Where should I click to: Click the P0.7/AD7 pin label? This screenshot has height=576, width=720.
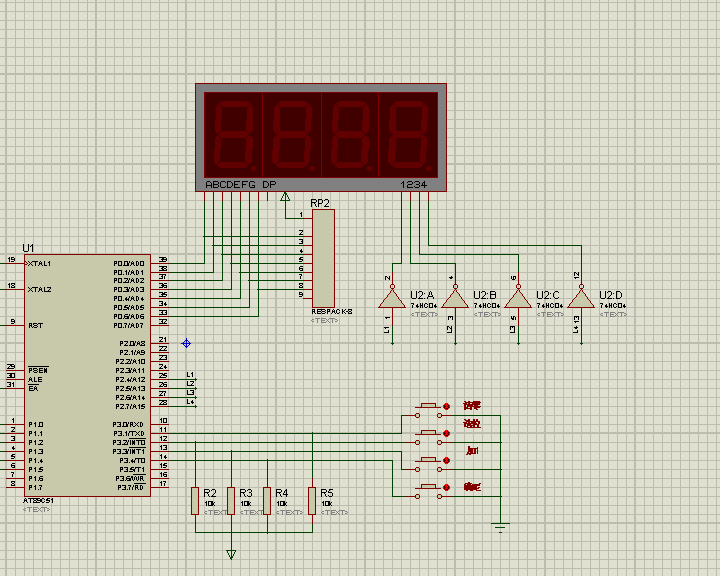129,326
